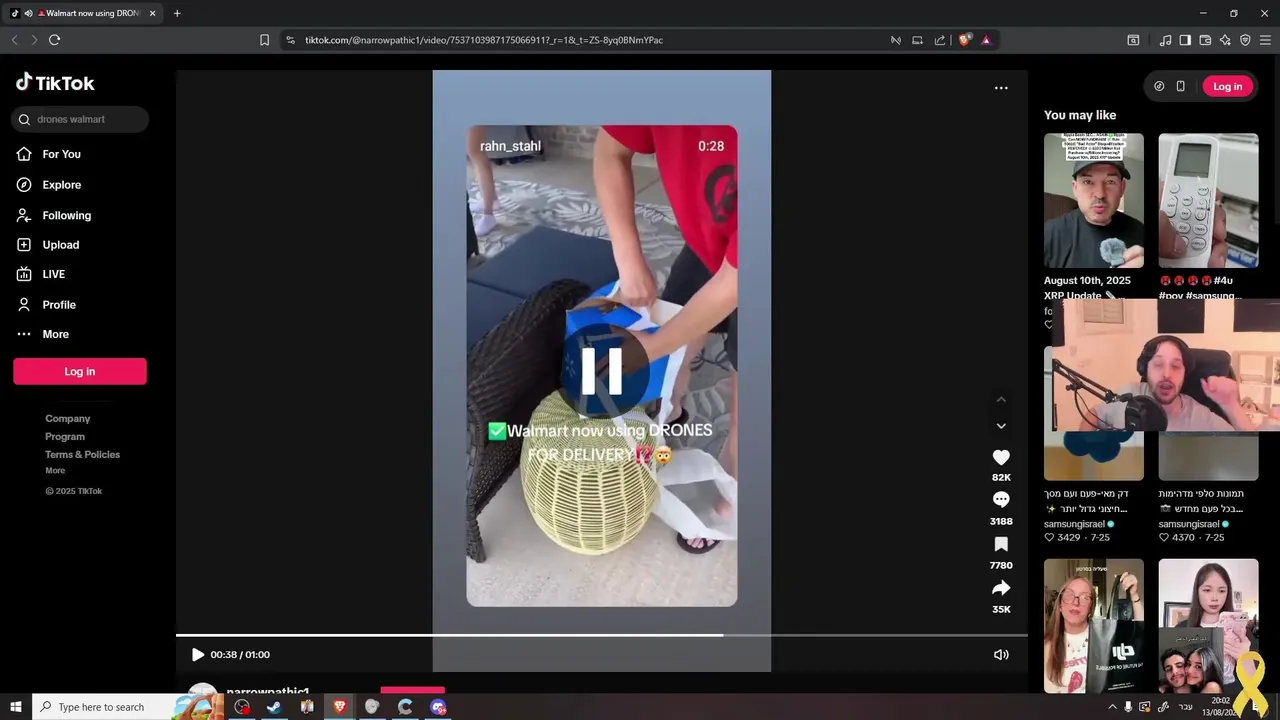Image resolution: width=1280 pixels, height=720 pixels.
Task: Share the video with the arrow icon
Action: 1001,588
